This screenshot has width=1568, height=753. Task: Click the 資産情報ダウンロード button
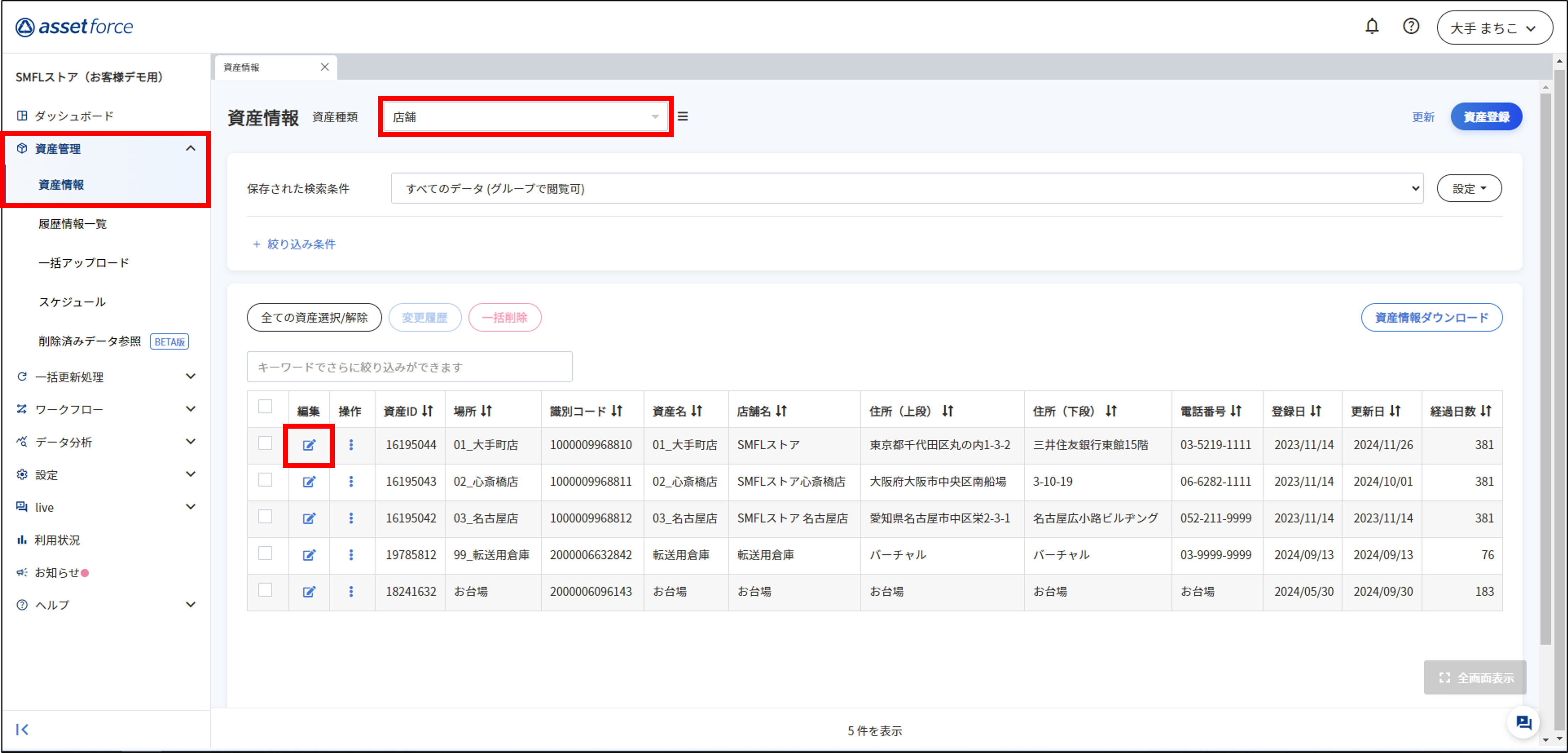1431,317
